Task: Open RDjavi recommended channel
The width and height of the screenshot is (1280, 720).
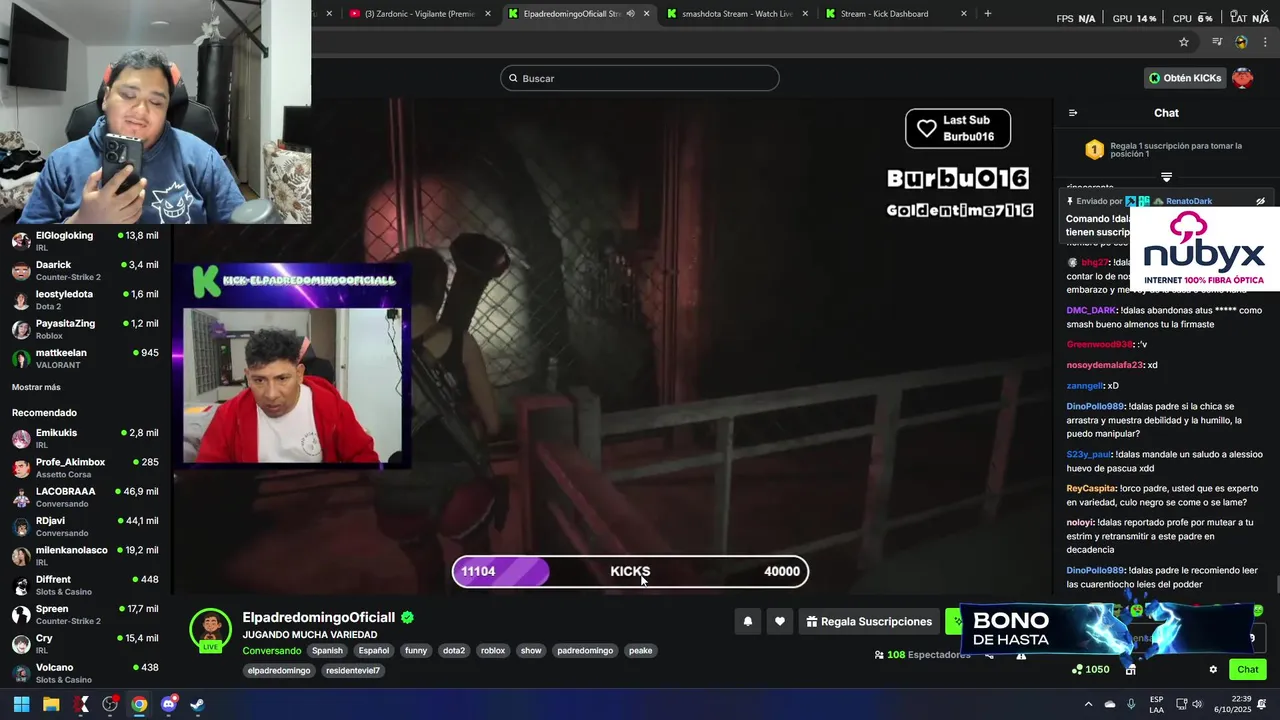Action: click(x=85, y=526)
